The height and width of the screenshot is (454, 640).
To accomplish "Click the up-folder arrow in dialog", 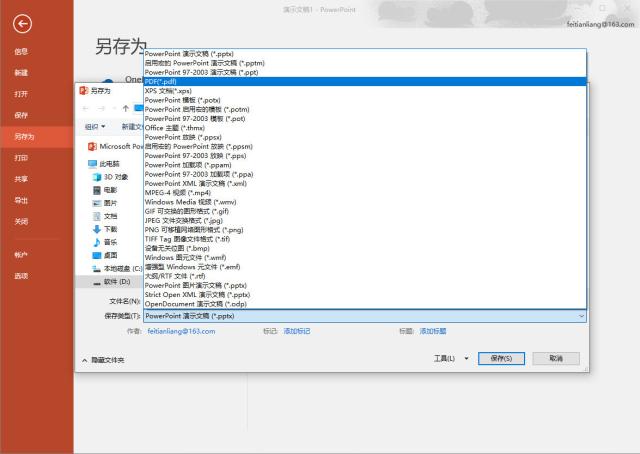I will click(126, 108).
